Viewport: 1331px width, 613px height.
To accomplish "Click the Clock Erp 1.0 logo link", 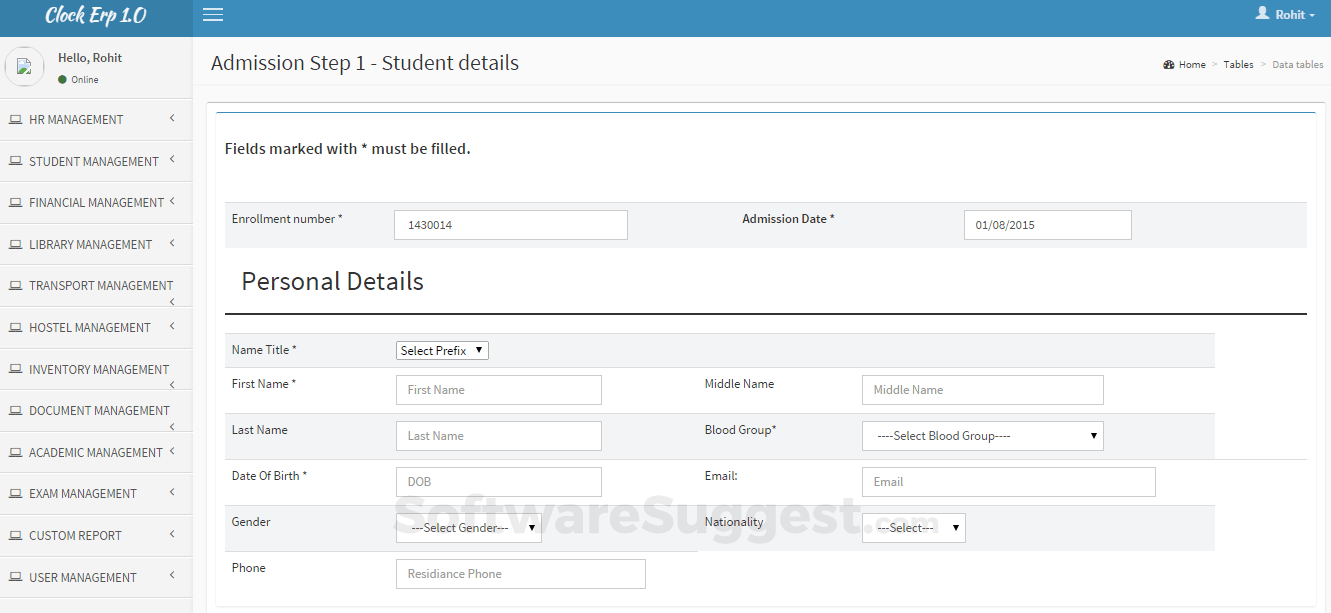I will (96, 16).
